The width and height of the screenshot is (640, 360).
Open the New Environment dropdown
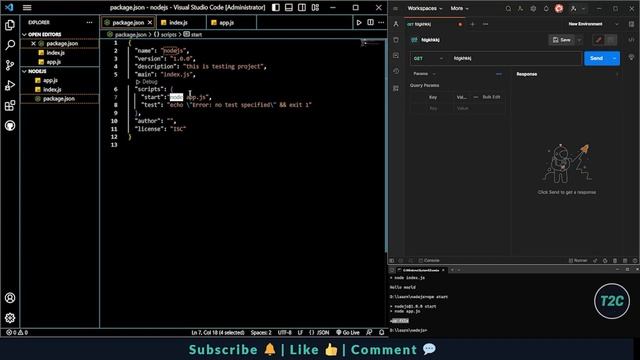tap(593, 24)
